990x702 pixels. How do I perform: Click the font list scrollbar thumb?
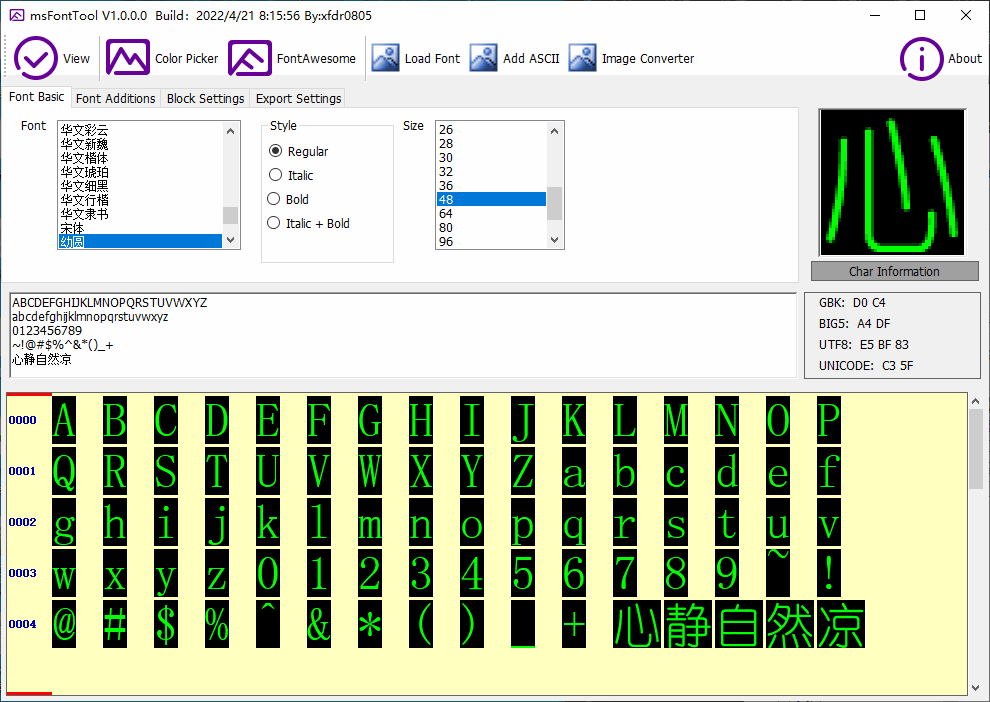[230, 215]
